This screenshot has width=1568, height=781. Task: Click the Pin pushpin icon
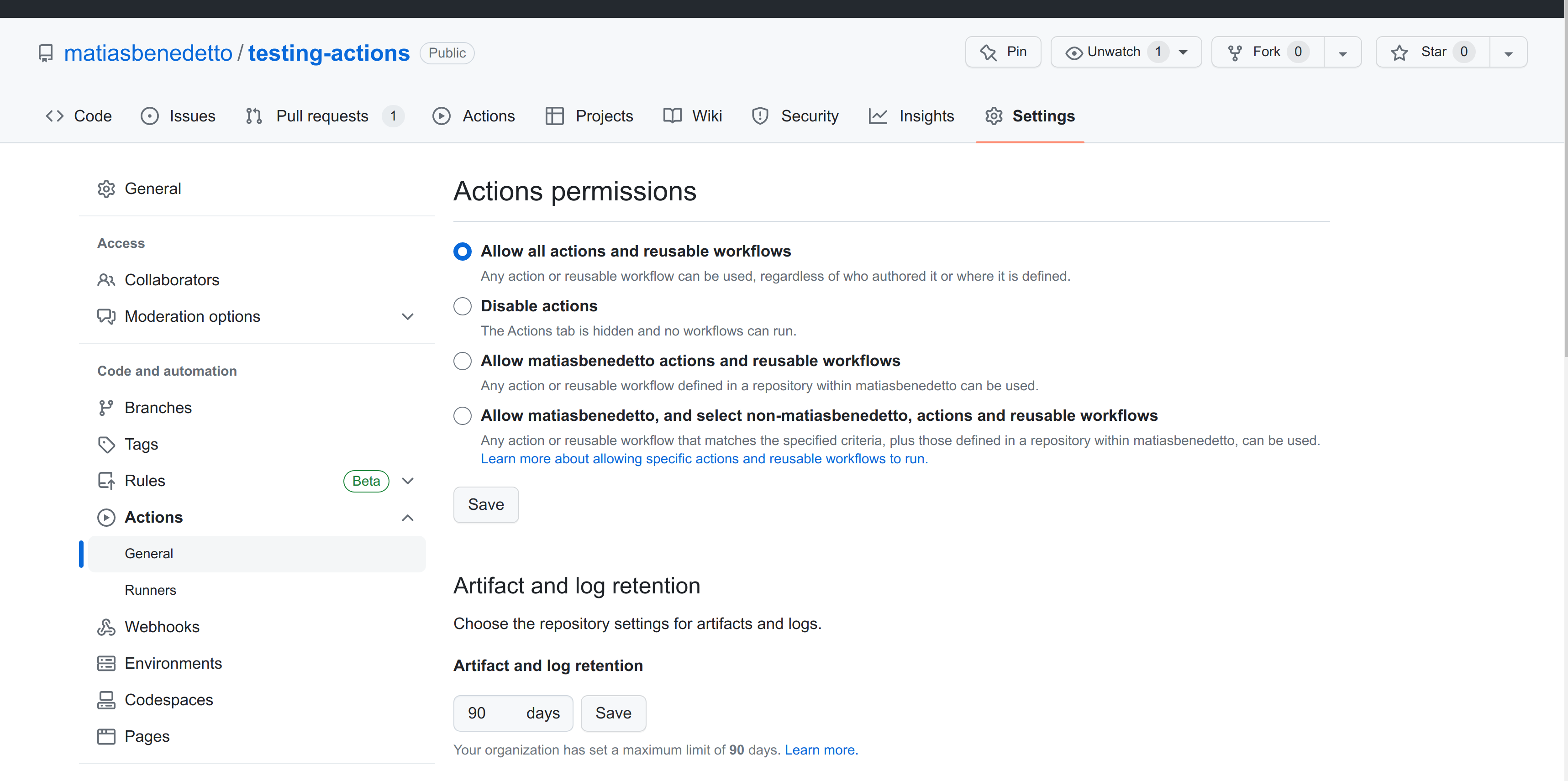tap(989, 52)
